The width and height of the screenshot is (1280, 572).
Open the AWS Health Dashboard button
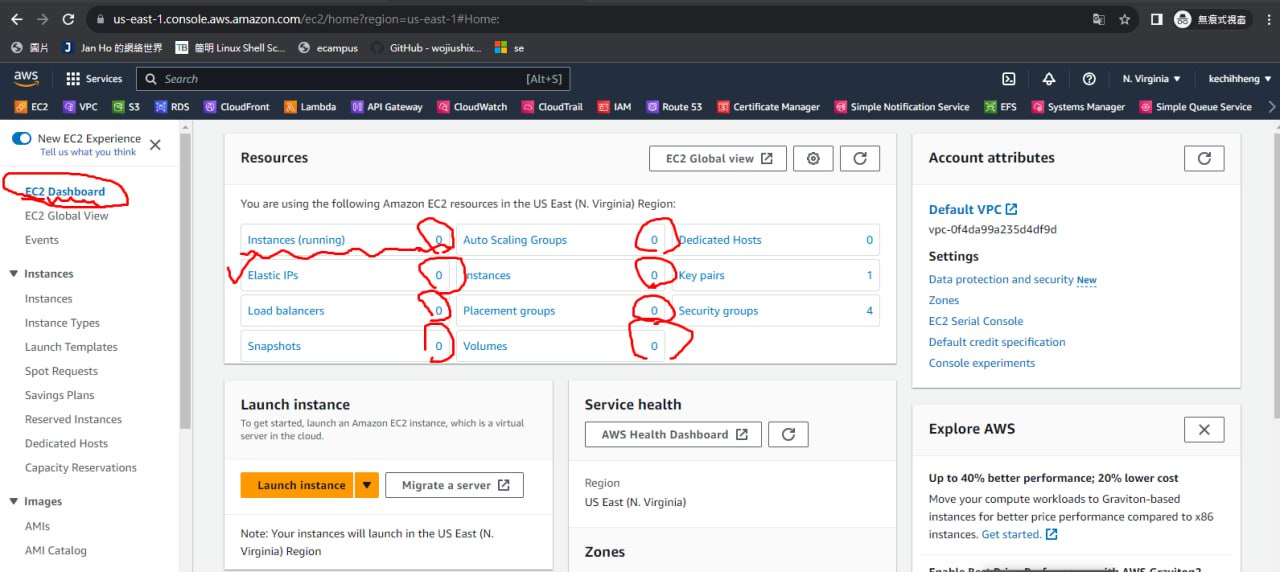tap(673, 434)
